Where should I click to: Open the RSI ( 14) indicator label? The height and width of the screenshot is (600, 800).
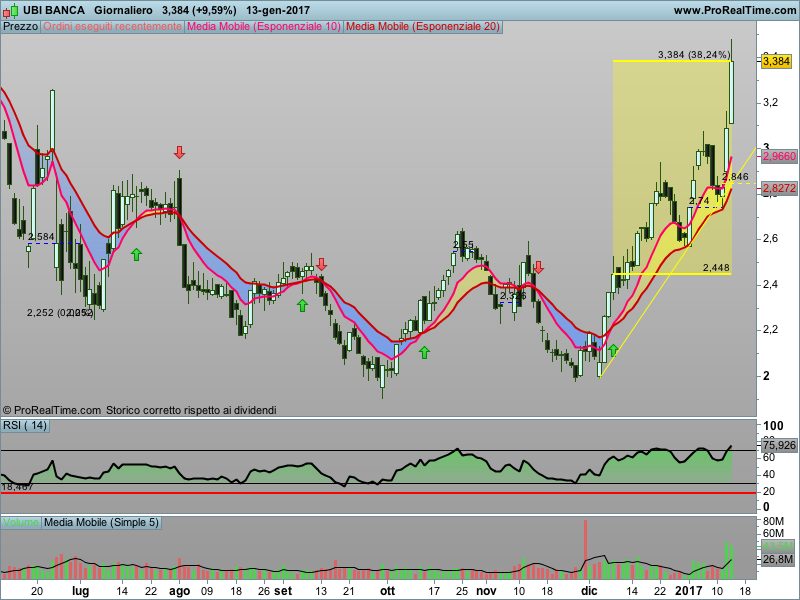tap(25, 426)
